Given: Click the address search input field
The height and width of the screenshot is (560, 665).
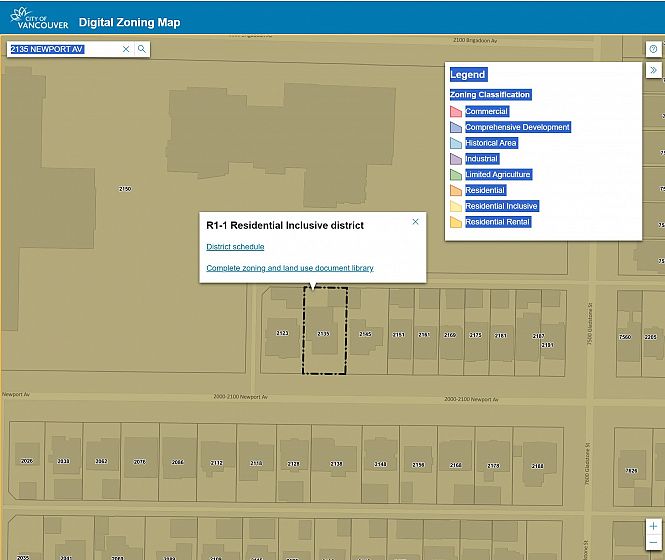Looking at the screenshot, I should (x=64, y=49).
